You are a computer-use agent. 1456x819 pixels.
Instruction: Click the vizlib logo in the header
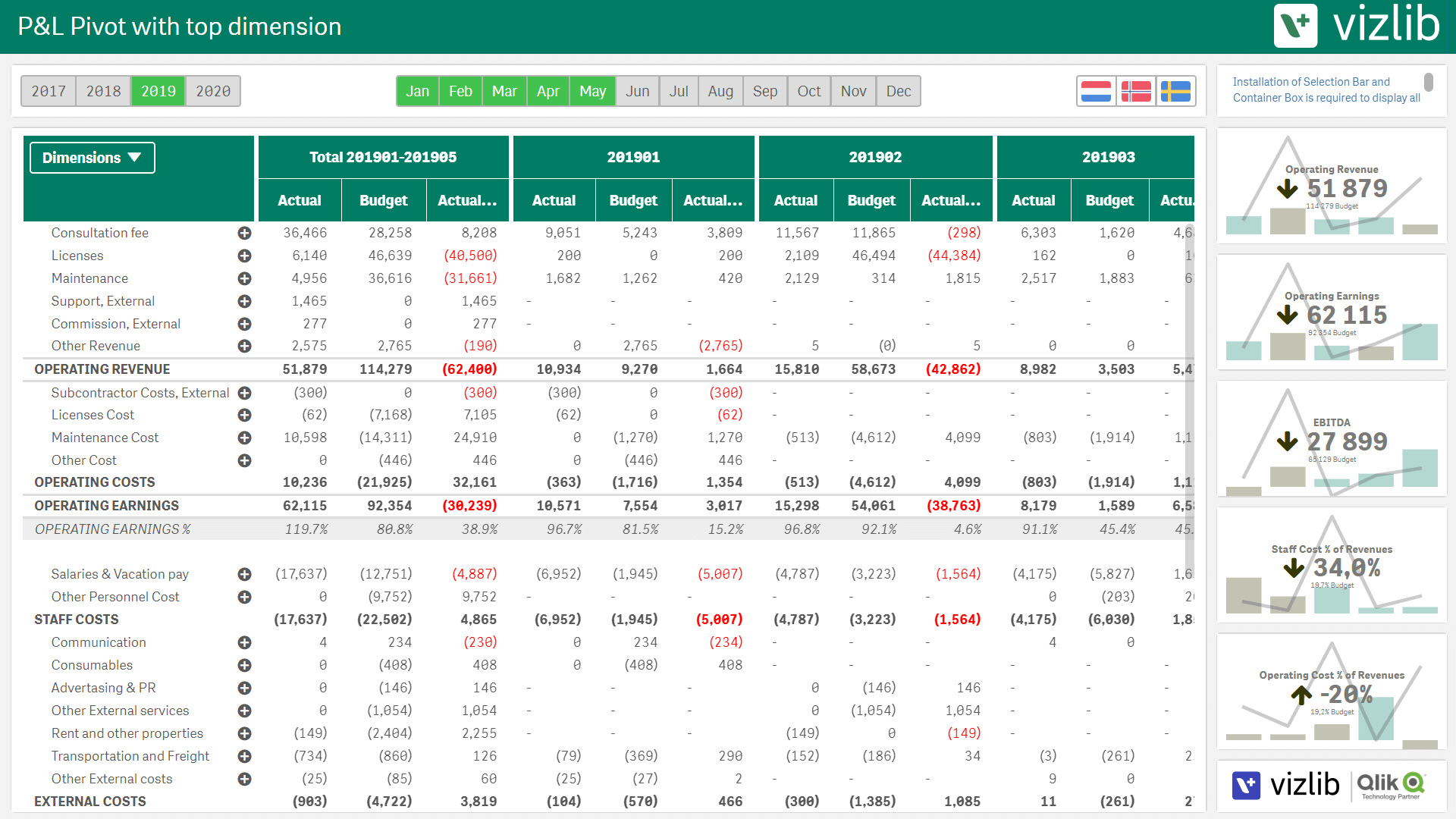click(x=1357, y=25)
